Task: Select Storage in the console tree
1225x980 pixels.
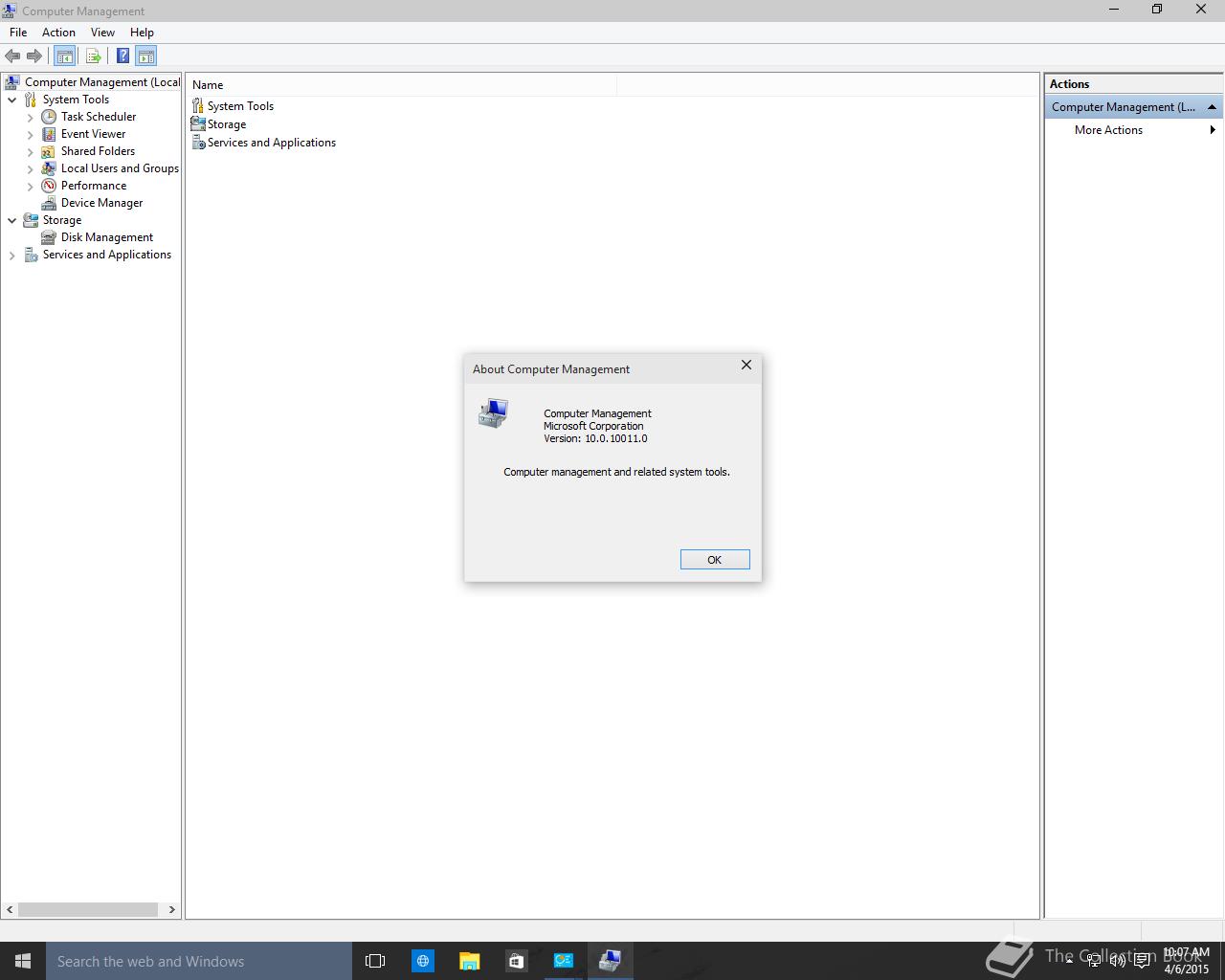Action: pos(61,220)
